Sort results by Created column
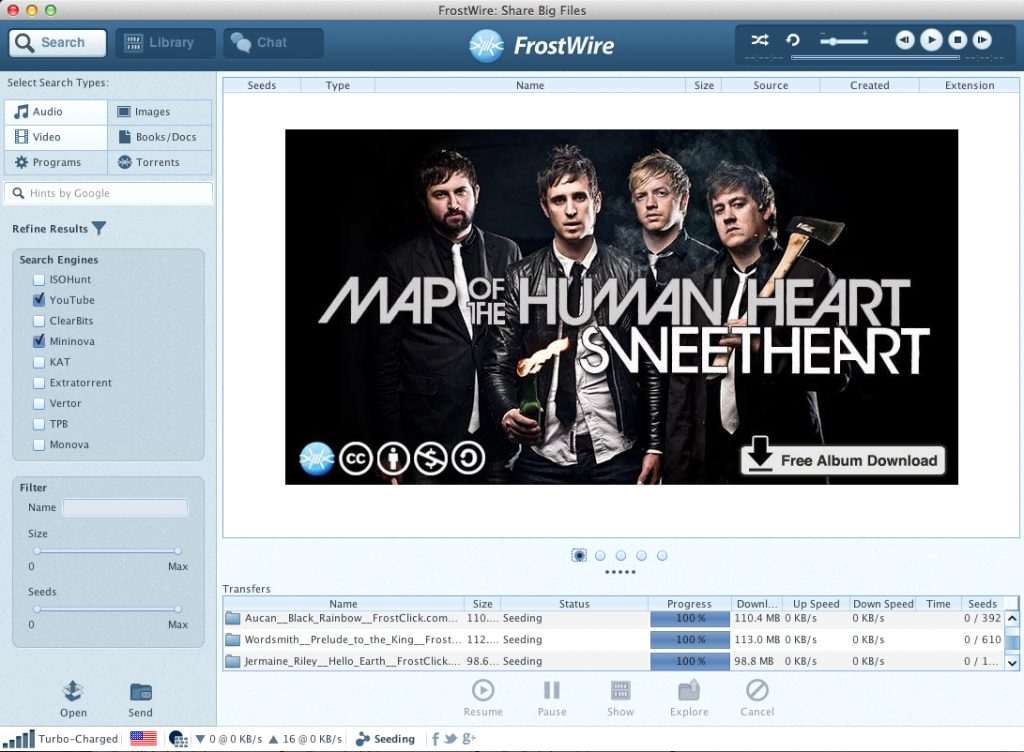1024x752 pixels. pos(870,85)
